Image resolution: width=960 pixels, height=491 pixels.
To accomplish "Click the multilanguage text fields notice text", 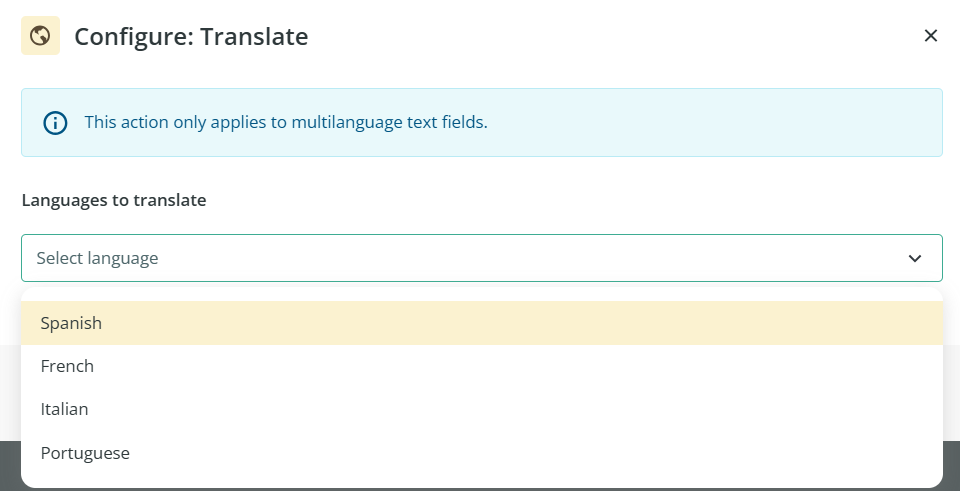I will tap(286, 123).
